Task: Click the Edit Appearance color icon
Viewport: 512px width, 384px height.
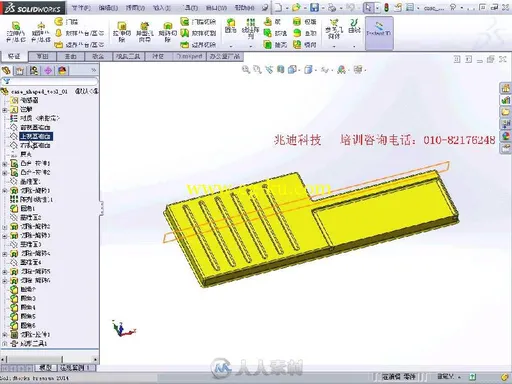Action: (341, 70)
